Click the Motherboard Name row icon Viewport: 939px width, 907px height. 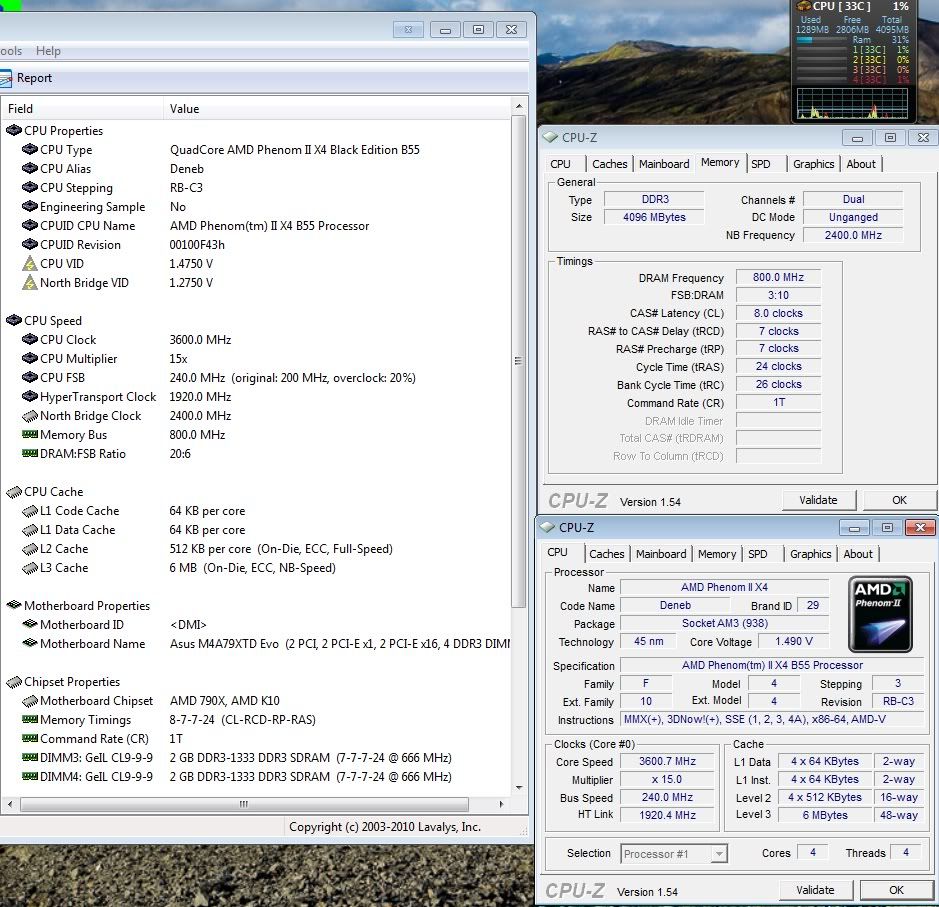point(29,644)
